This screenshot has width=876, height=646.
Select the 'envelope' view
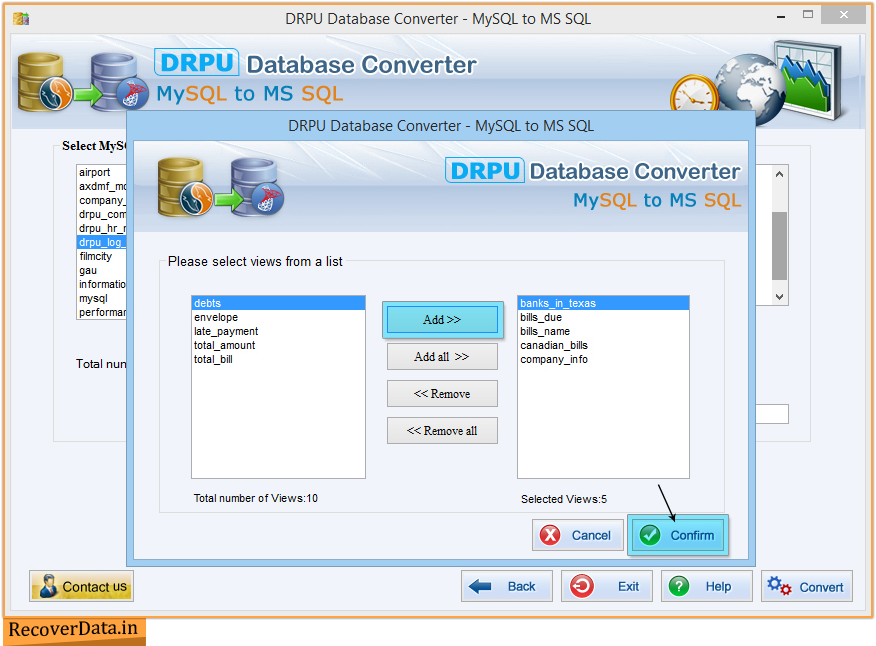[278, 317]
